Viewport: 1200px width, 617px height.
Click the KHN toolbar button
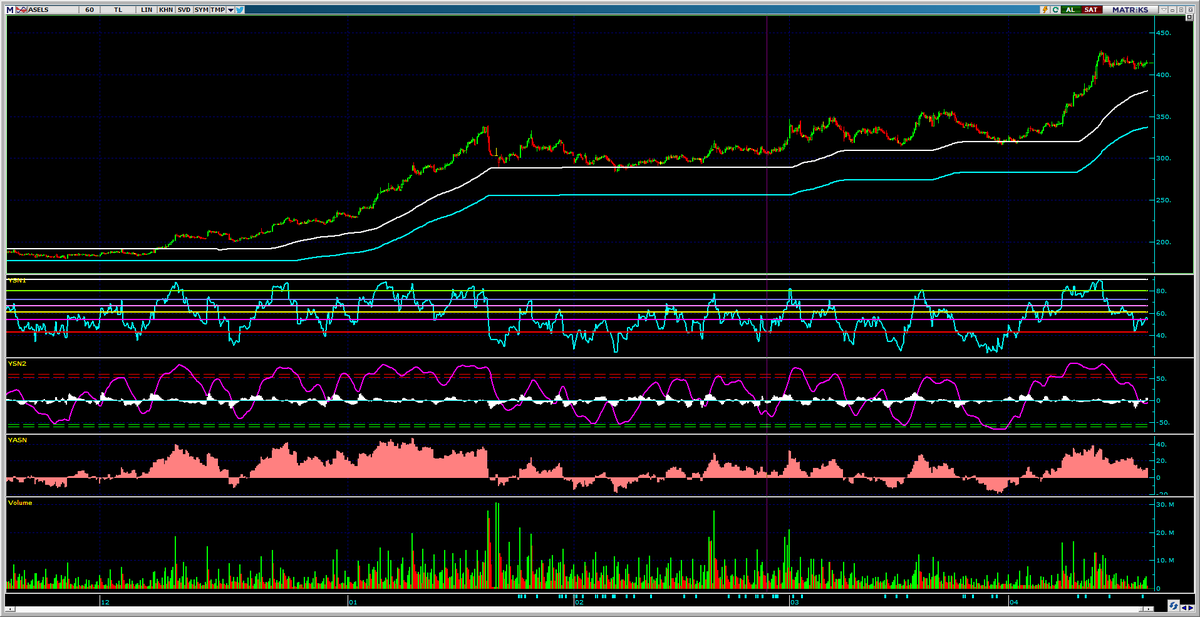(x=166, y=10)
